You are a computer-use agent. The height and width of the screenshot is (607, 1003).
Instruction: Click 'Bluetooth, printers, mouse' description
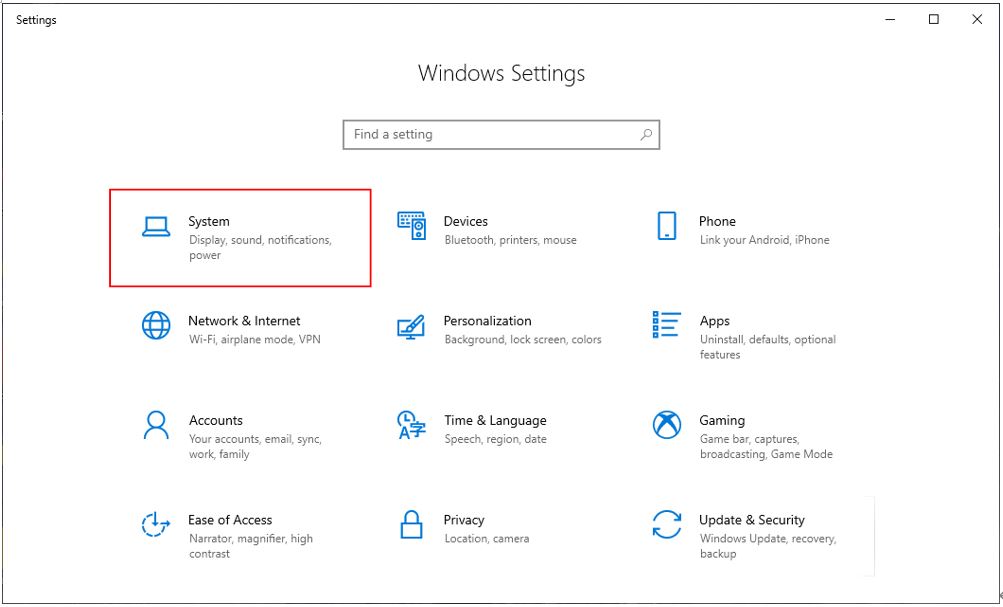click(510, 240)
